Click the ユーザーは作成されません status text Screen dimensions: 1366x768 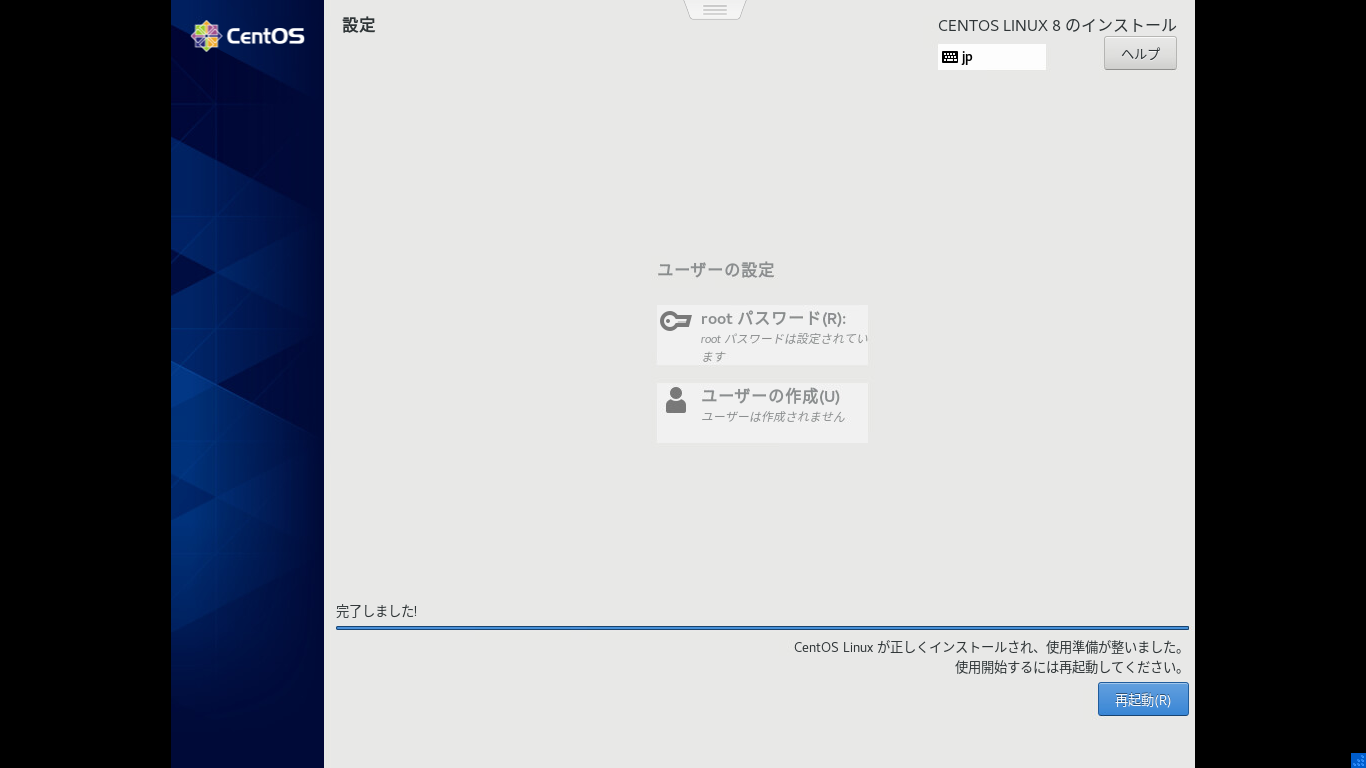coord(773,416)
